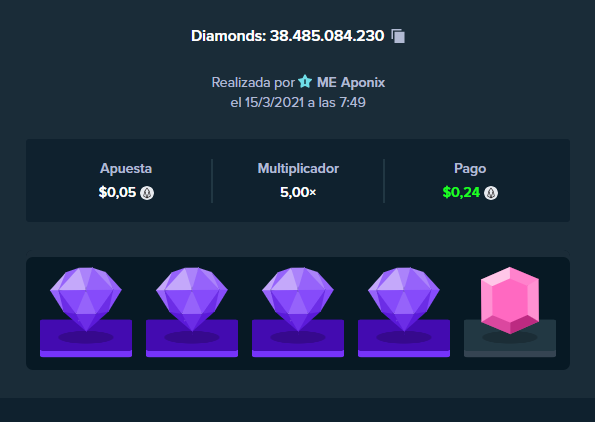Click the Apuesta label
Screen dimensions: 595x422
coord(126,168)
